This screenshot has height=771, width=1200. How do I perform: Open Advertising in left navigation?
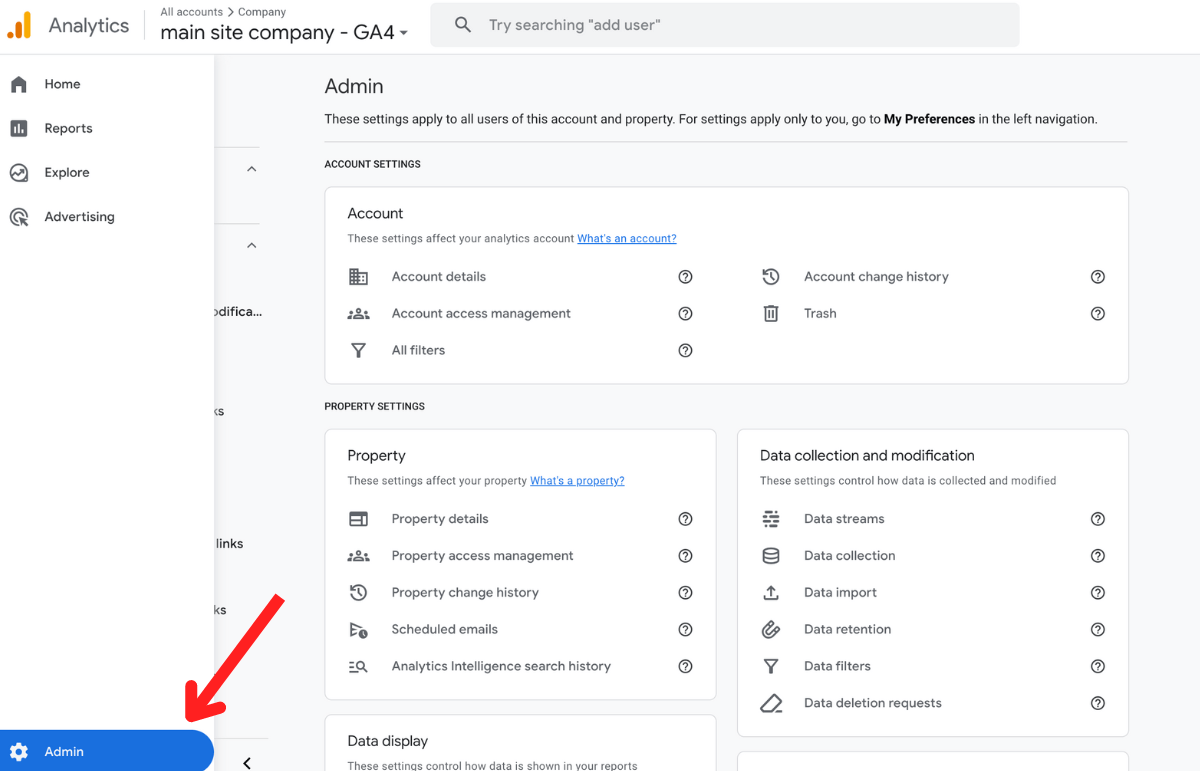pos(79,216)
